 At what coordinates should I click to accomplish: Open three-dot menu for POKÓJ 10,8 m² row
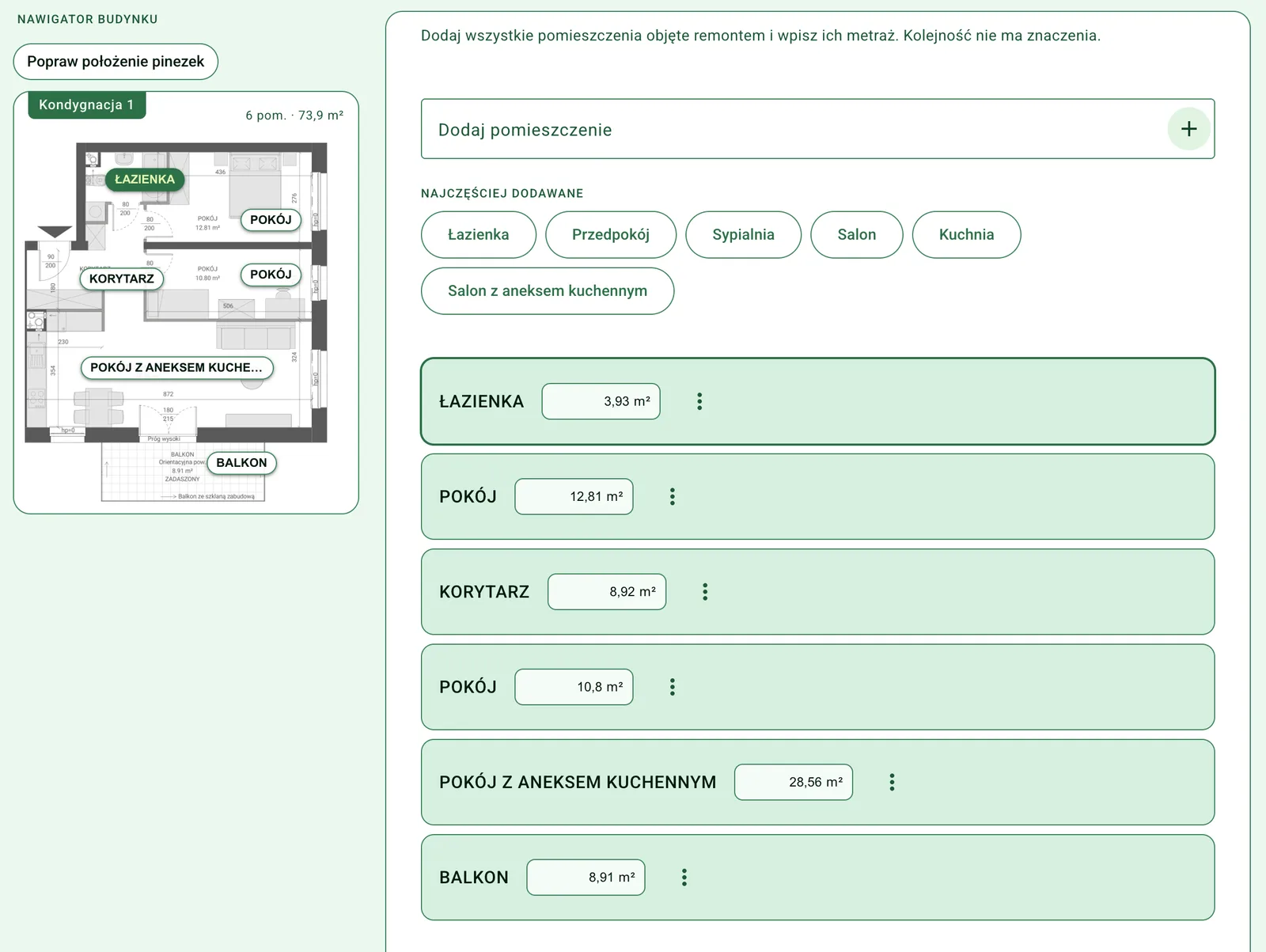[673, 687]
